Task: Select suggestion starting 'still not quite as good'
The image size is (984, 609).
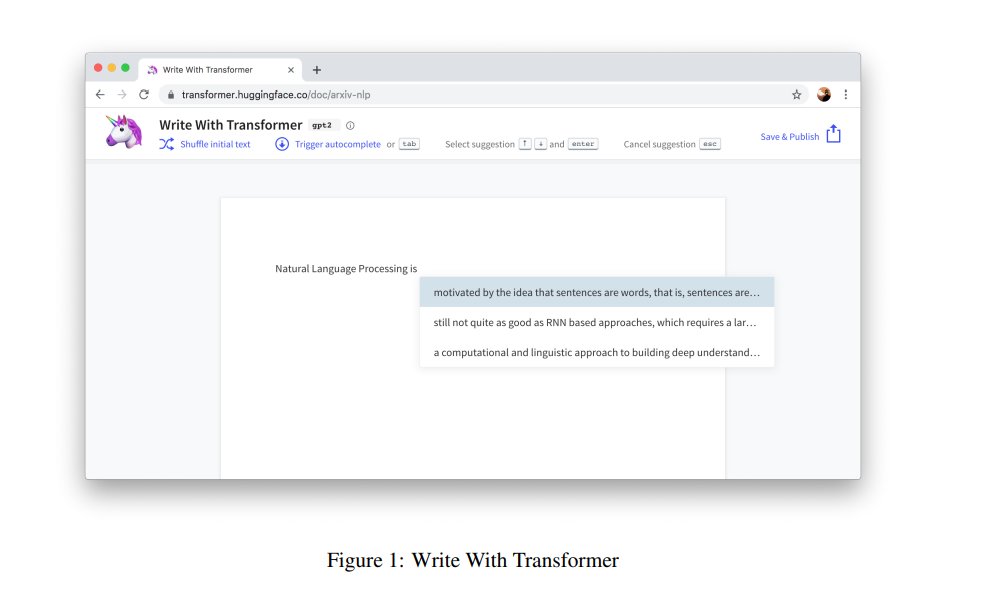Action: click(597, 323)
